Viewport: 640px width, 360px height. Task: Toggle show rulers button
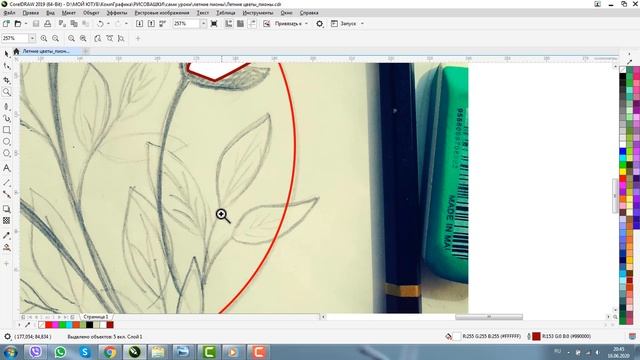229,24
